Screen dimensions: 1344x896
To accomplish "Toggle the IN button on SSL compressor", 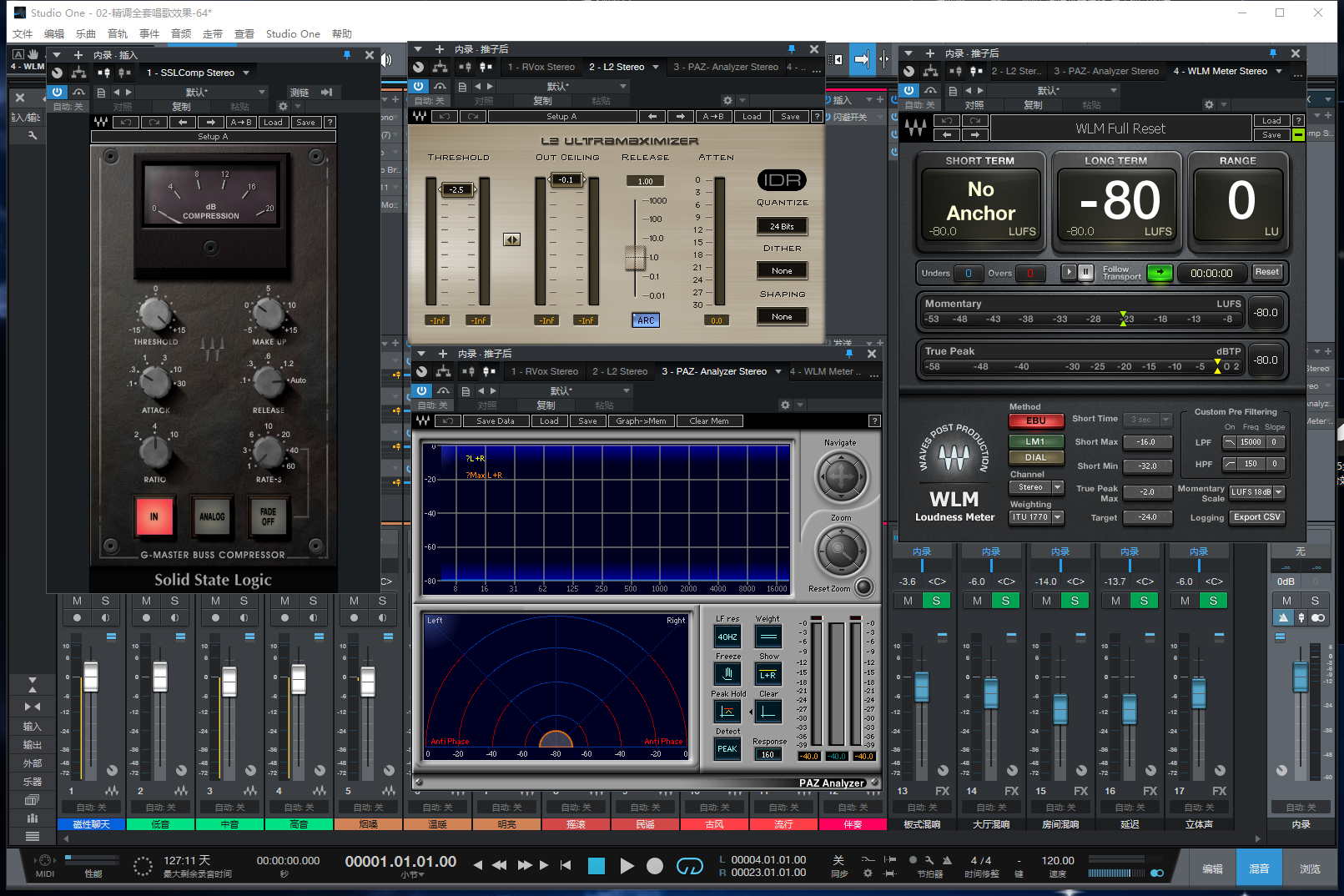I will point(154,516).
